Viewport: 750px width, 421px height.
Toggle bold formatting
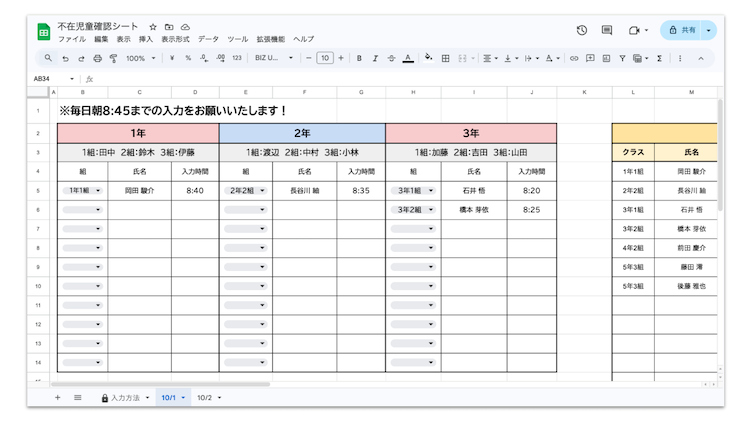coord(359,58)
